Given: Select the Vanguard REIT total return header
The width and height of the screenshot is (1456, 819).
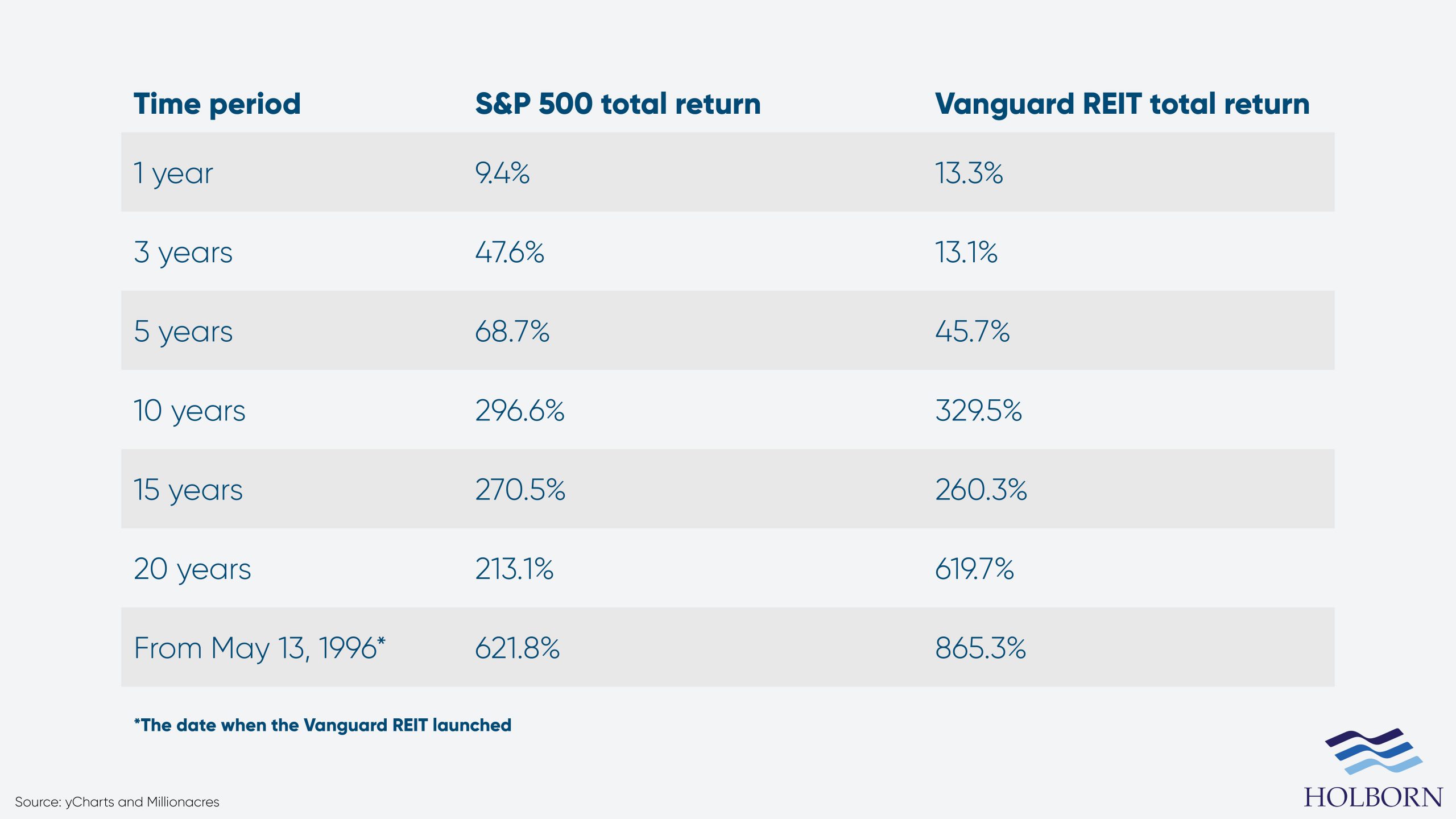Looking at the screenshot, I should (1122, 105).
